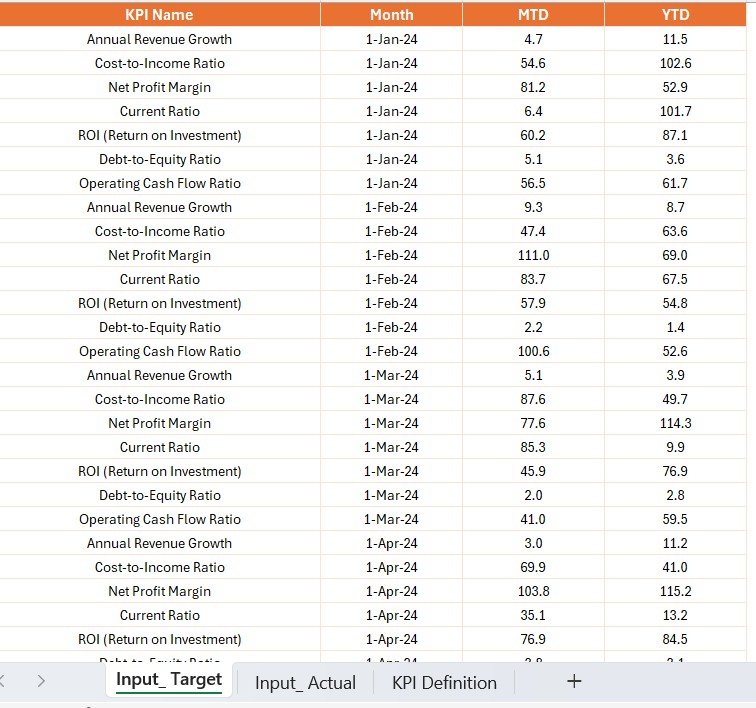Select YTD value 114.3 Net Profit Margin
Image resolution: width=756 pixels, height=708 pixels.
click(x=675, y=423)
